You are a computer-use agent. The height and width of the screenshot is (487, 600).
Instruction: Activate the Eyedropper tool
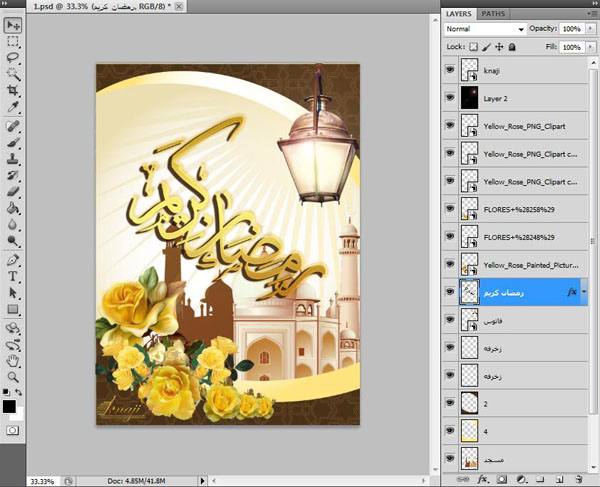(x=14, y=107)
